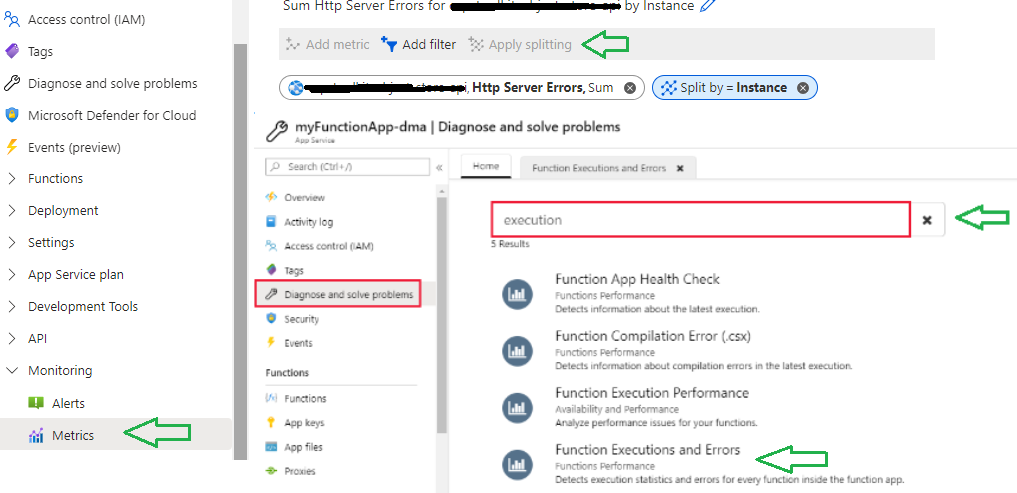Open Access control (IAM) in myFunctionApp-dma menu
This screenshot has width=1017, height=493.
pos(328,246)
